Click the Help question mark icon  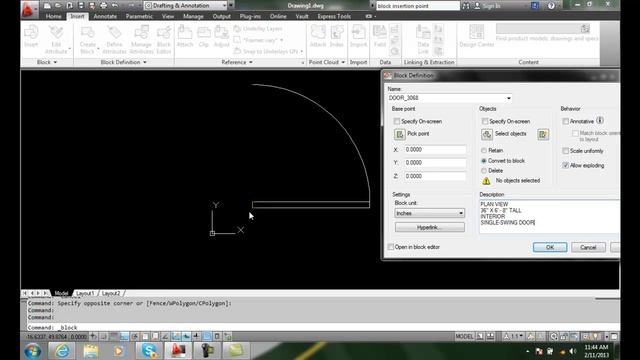click(x=551, y=6)
